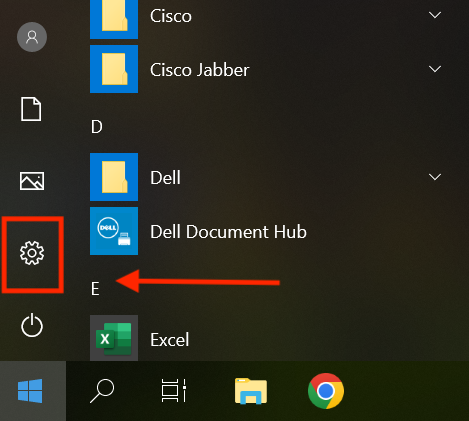
Task: Open Task View on taskbar
Action: click(x=174, y=390)
